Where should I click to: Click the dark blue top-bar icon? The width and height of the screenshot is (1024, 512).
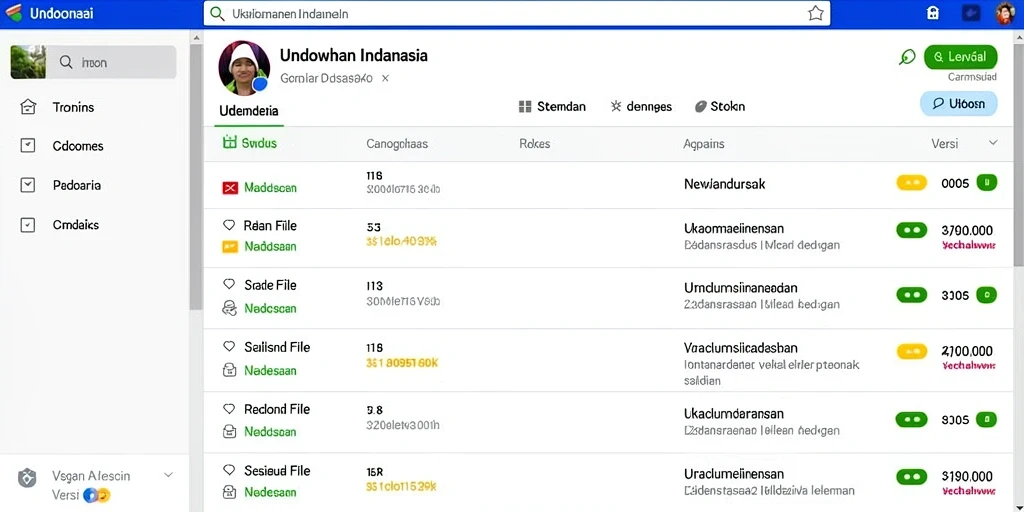point(971,13)
